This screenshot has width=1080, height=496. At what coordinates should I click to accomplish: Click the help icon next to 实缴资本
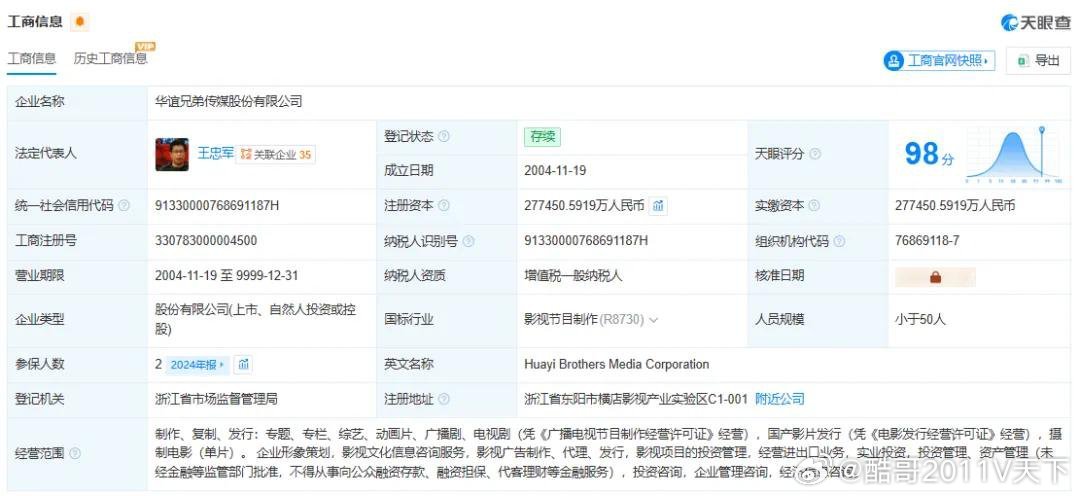814,205
